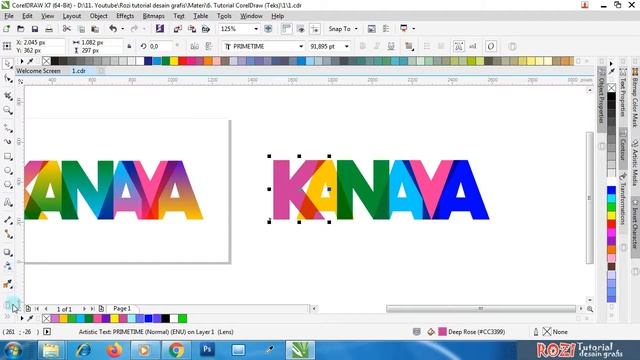
Task: Expand the Undo history dropdown arrow
Action: click(122, 29)
